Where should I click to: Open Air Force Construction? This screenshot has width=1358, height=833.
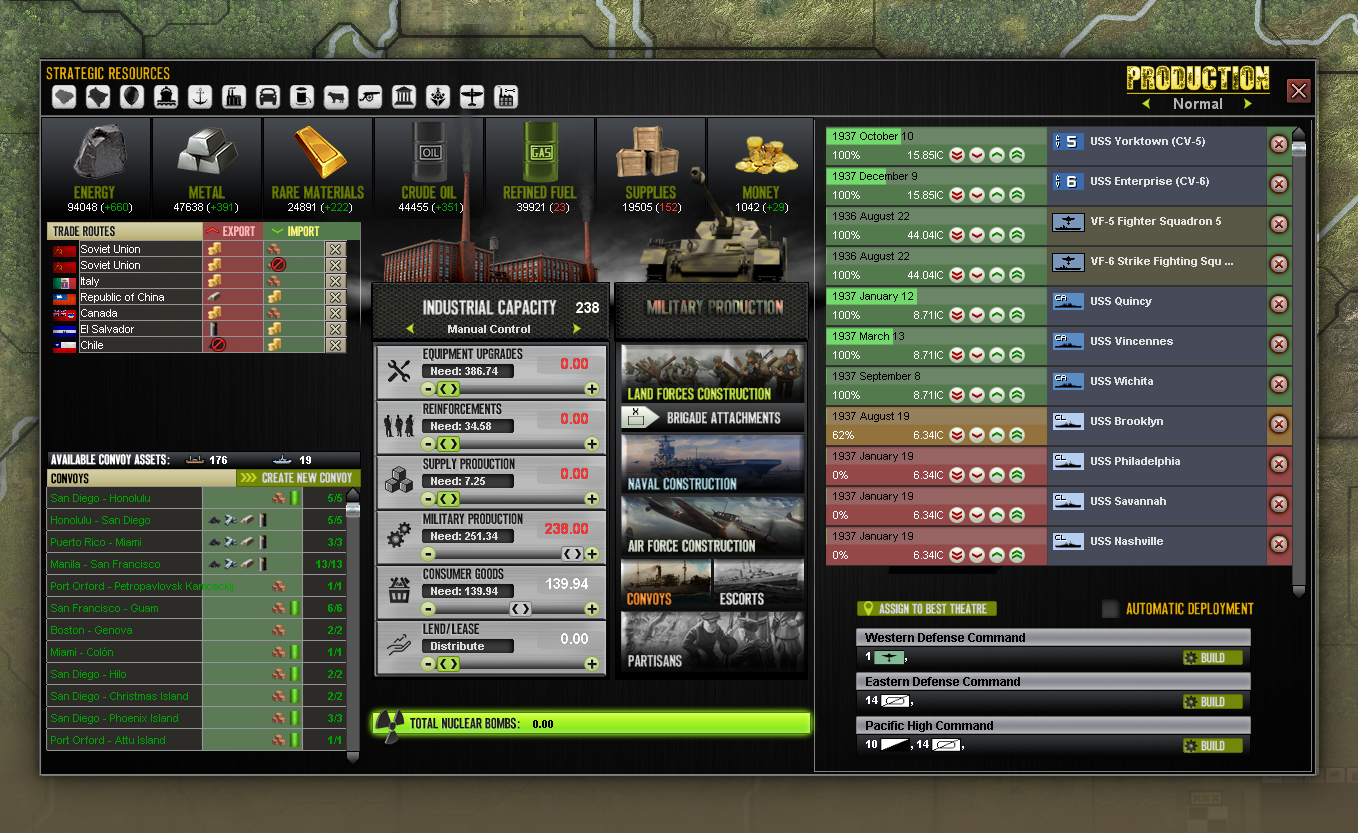point(713,526)
